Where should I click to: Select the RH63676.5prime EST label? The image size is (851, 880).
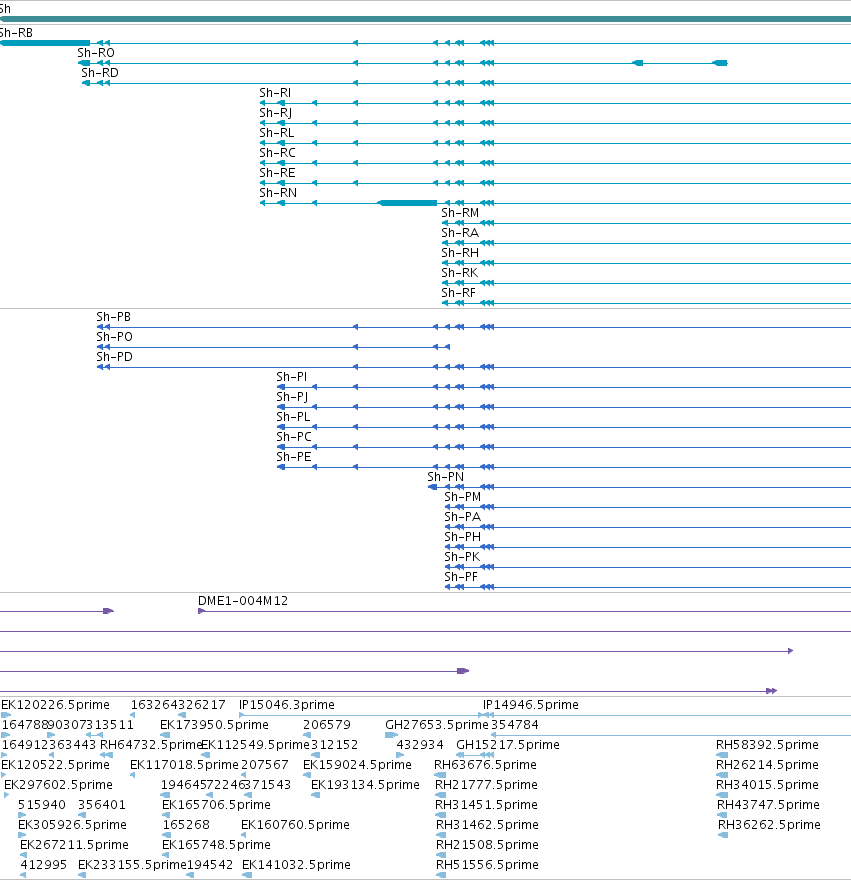click(x=486, y=765)
